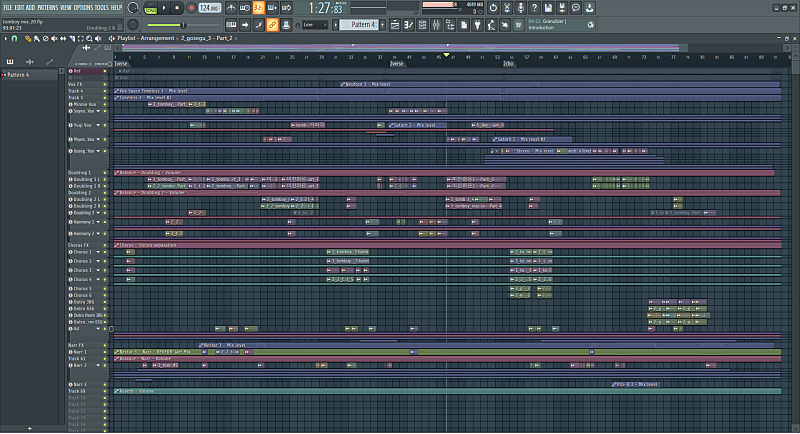The height and width of the screenshot is (434, 800).
Task: Mute the Chorus 1 track
Action: 105,252
